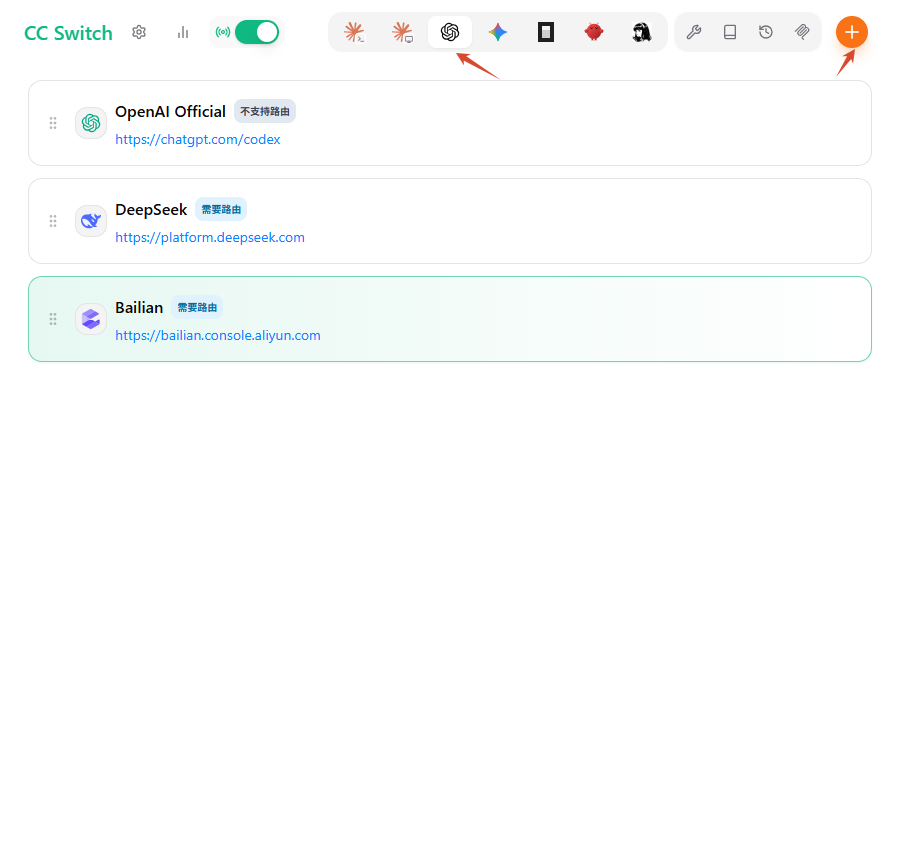
Task: Open the paperclip attachment icon
Action: (x=802, y=32)
